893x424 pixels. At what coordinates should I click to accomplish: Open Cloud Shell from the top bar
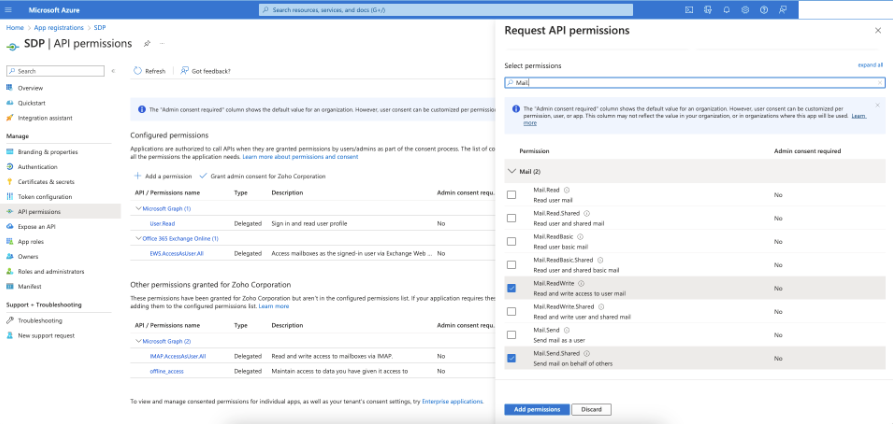pyautogui.click(x=690, y=9)
